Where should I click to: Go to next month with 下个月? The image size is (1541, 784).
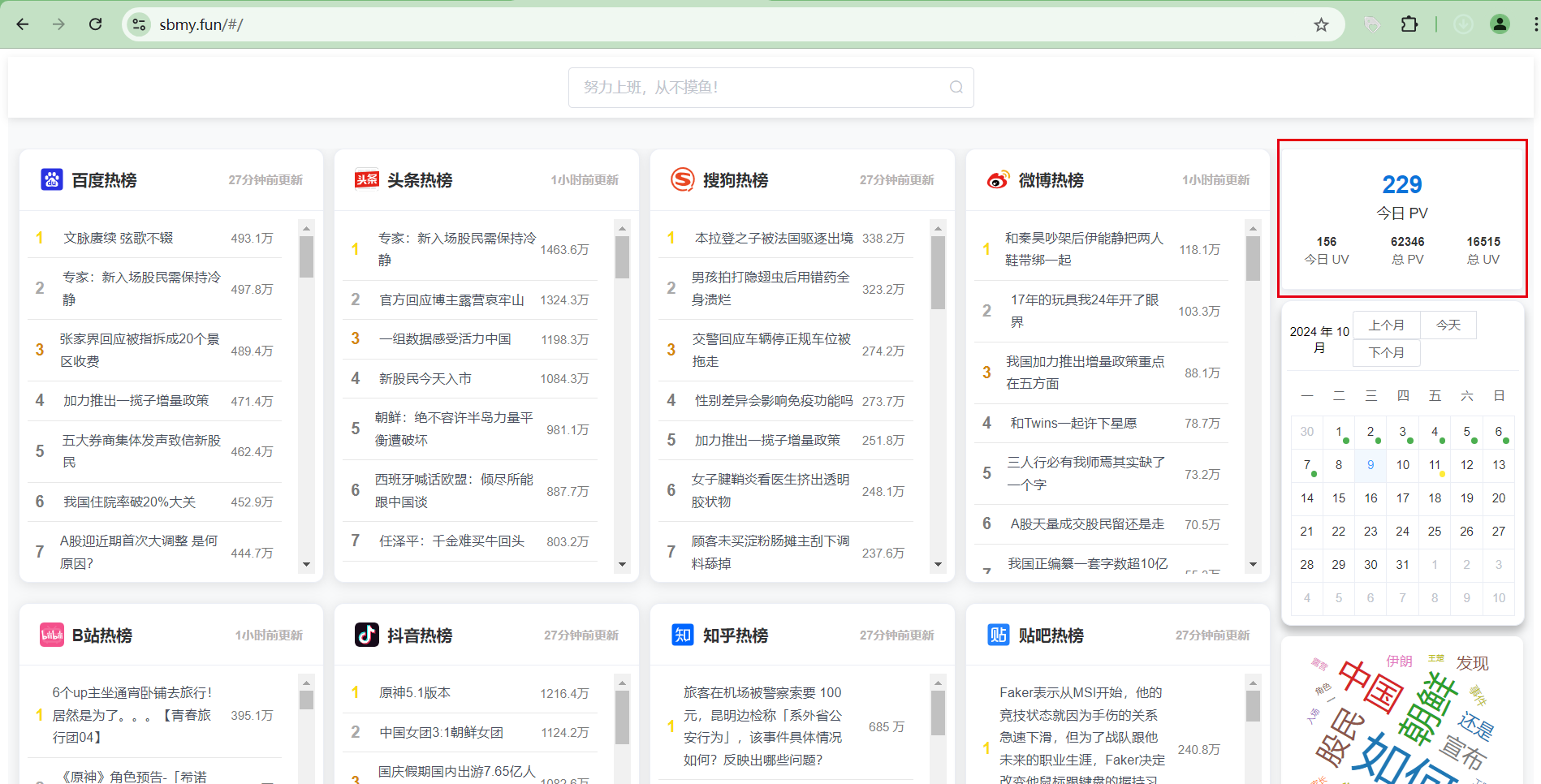click(1386, 353)
